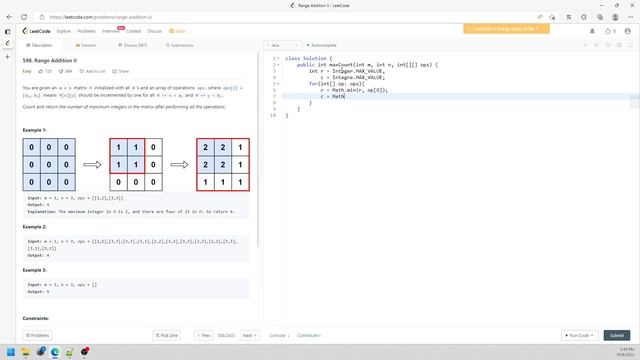Open the Interview menu item
This screenshot has width=640, height=360.
[111, 31]
